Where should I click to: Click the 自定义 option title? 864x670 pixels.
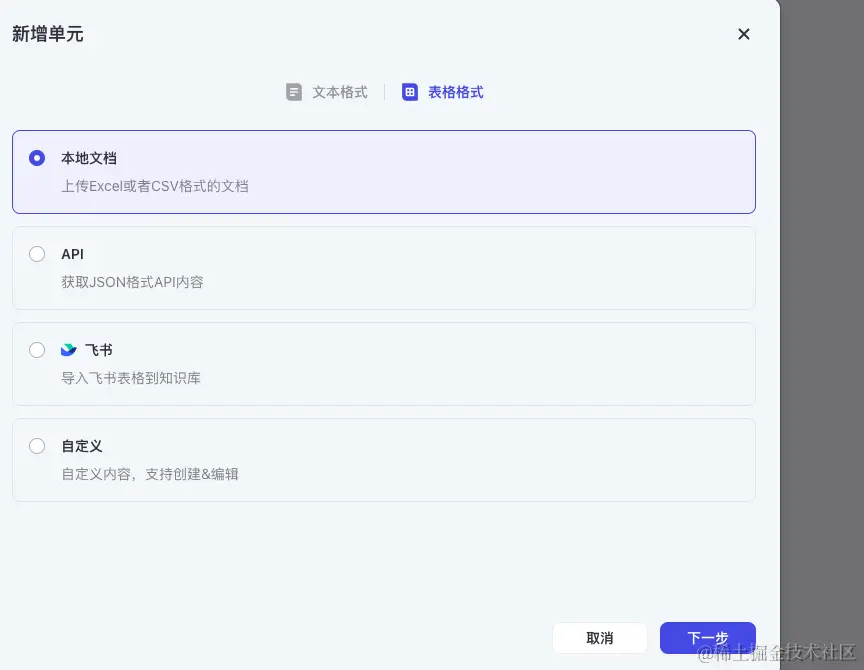pyautogui.click(x=82, y=446)
